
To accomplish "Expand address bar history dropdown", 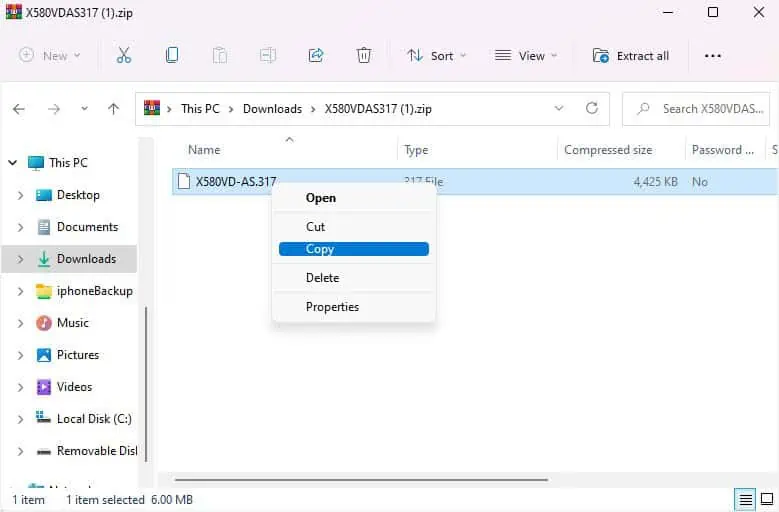I will click(x=558, y=109).
